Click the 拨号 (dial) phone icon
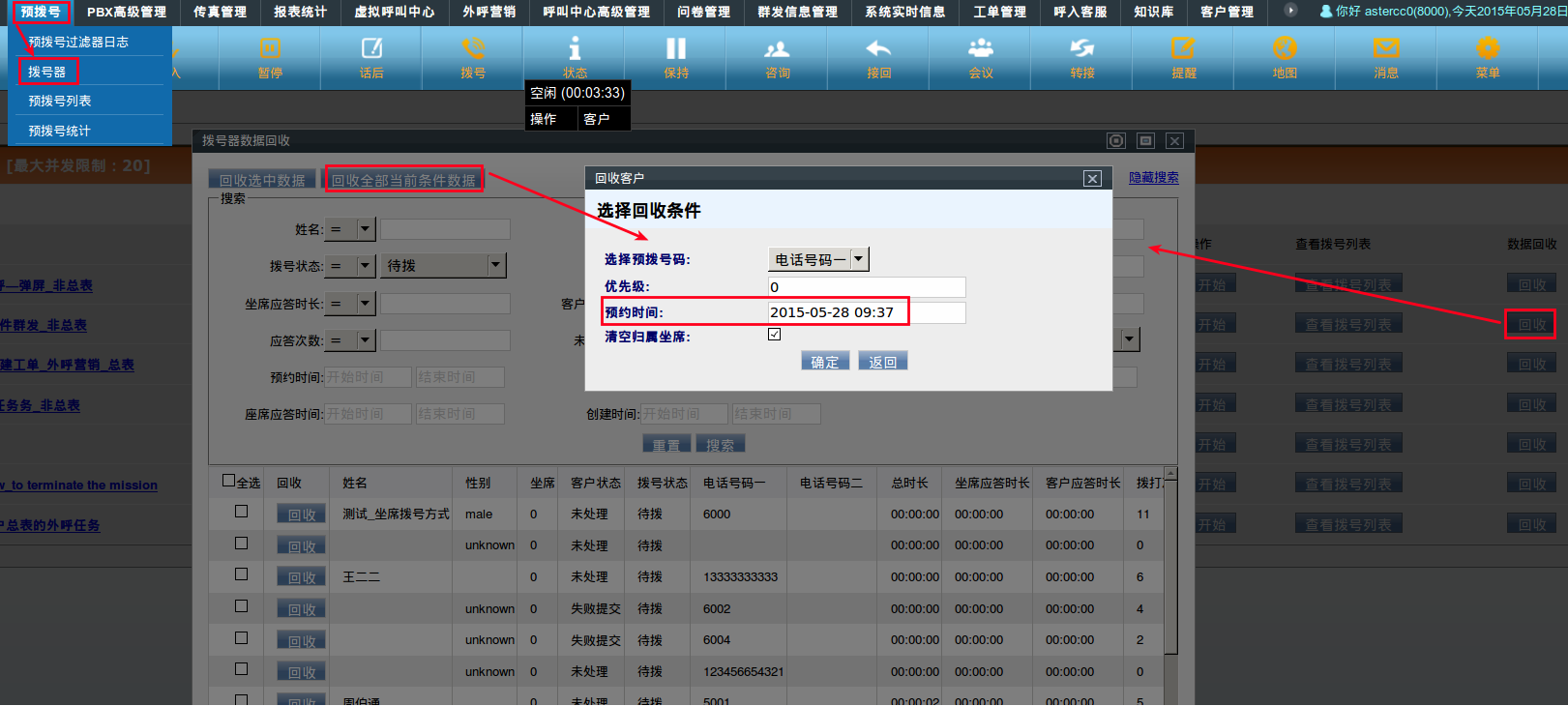This screenshot has width=1568, height=706. point(473,57)
